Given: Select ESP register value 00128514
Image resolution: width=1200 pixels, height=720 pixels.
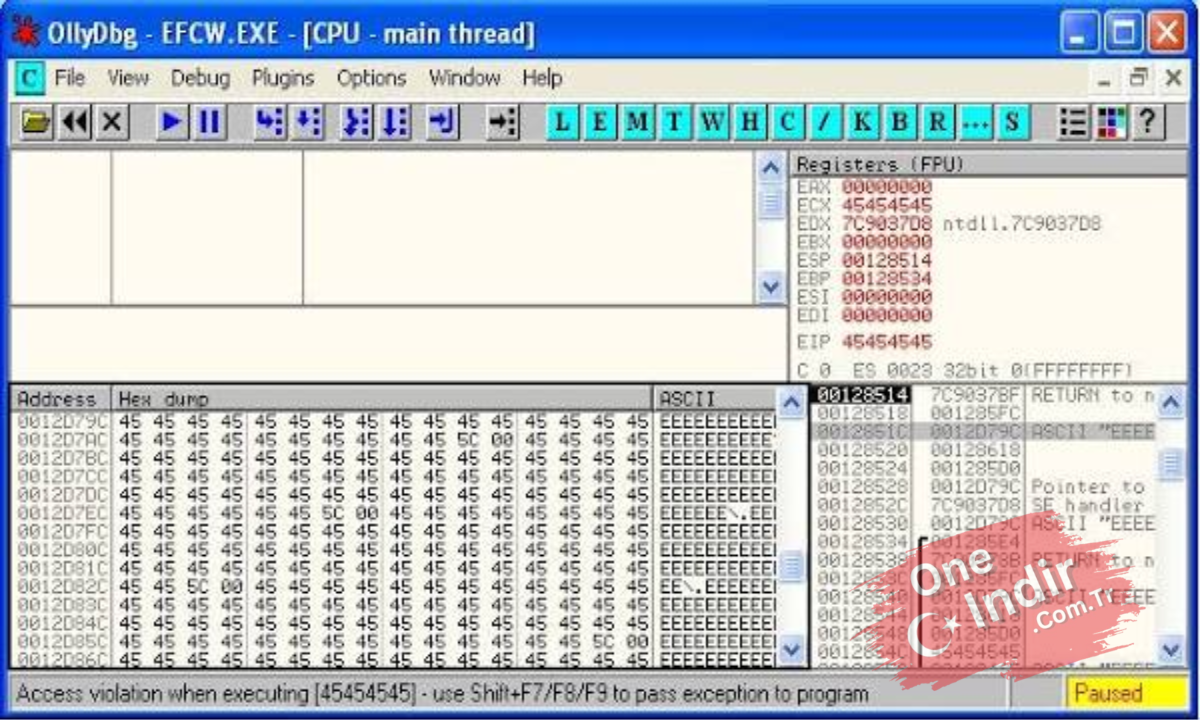Looking at the screenshot, I should pos(886,260).
